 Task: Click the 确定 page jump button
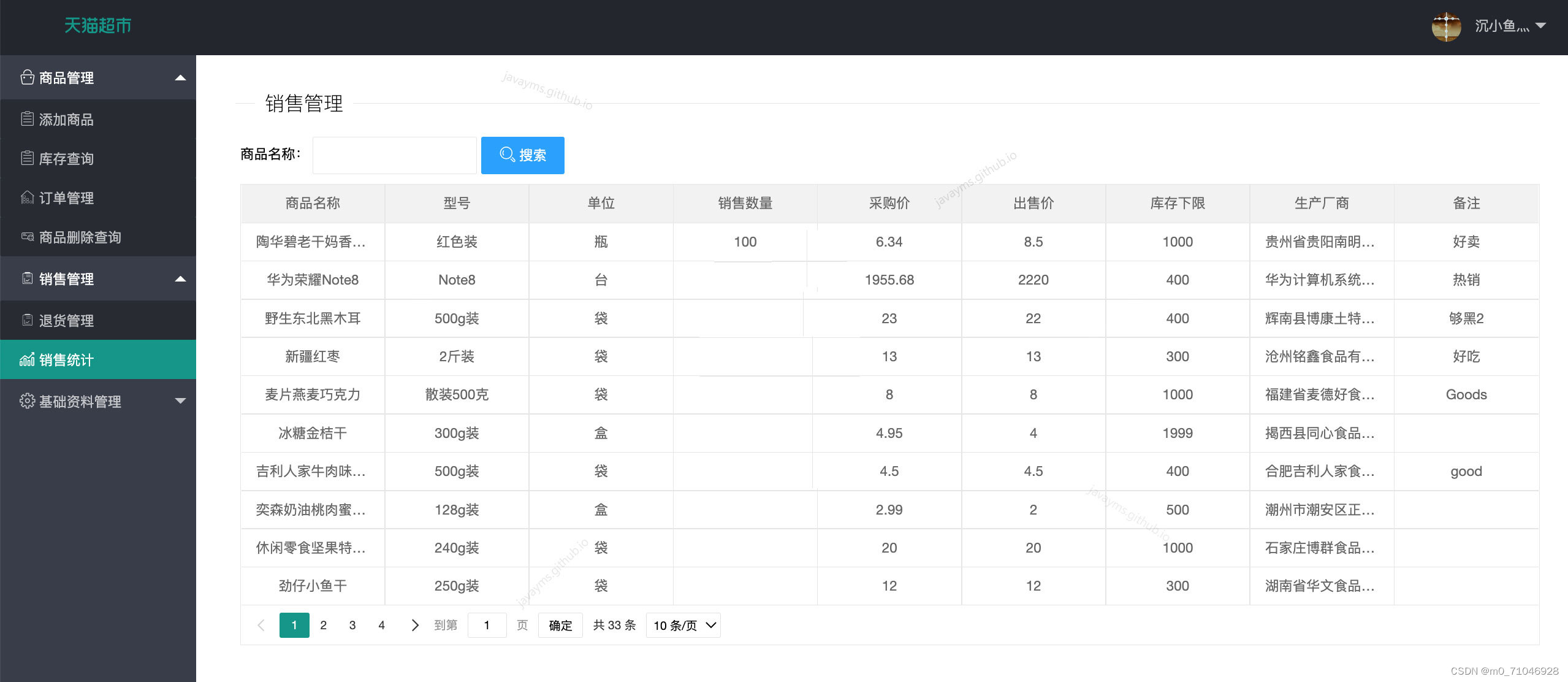pyautogui.click(x=560, y=626)
